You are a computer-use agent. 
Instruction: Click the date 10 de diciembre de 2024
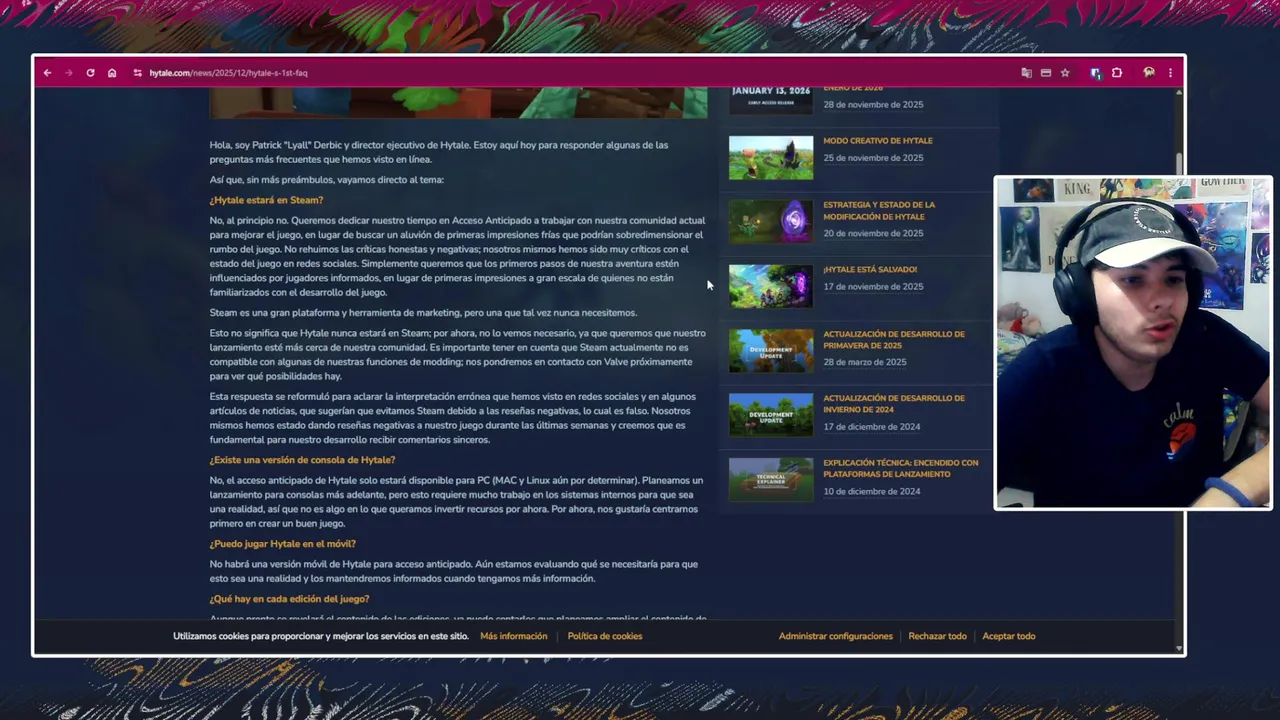click(x=871, y=491)
